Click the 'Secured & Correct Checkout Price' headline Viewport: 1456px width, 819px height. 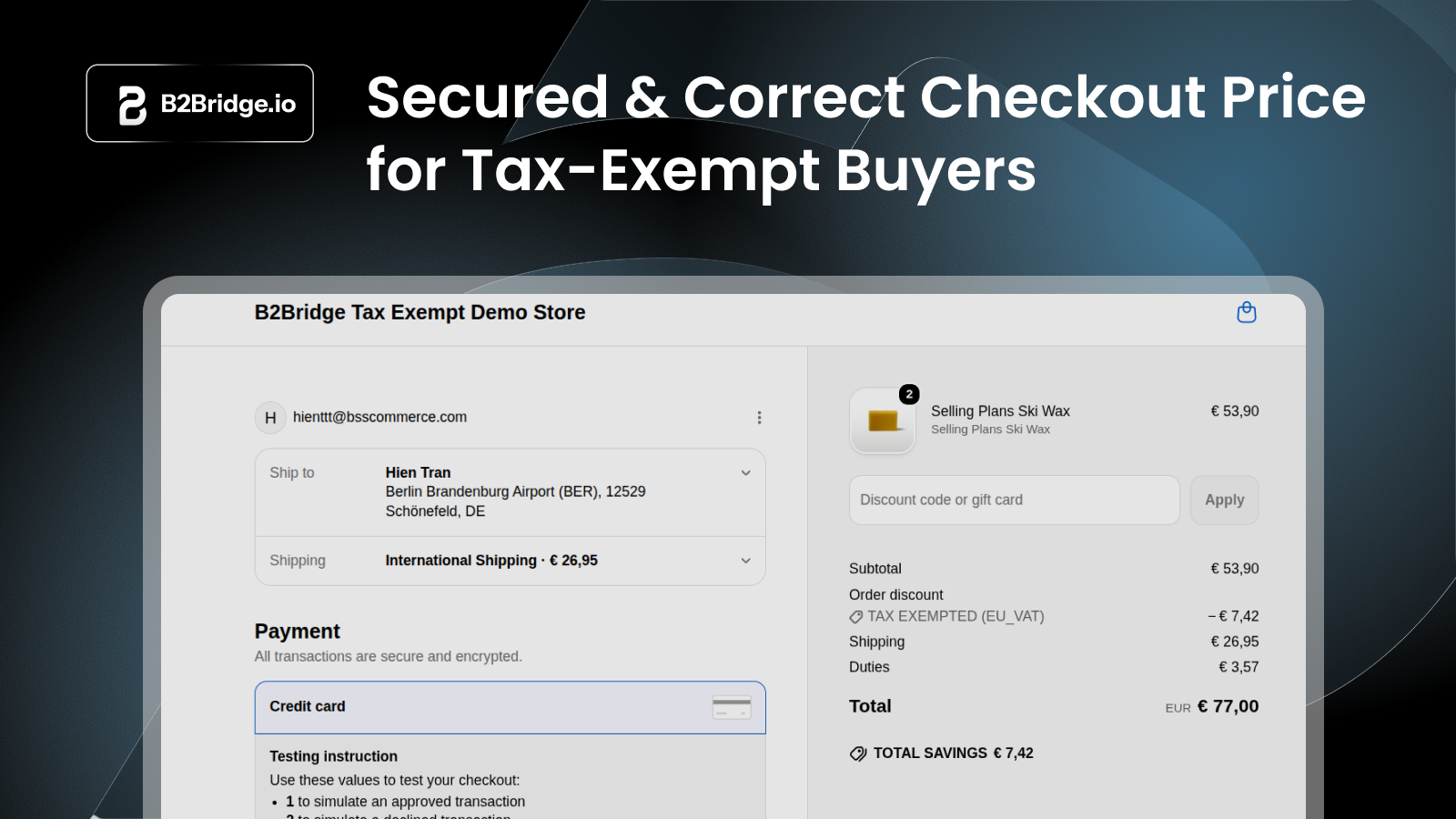pos(866,97)
